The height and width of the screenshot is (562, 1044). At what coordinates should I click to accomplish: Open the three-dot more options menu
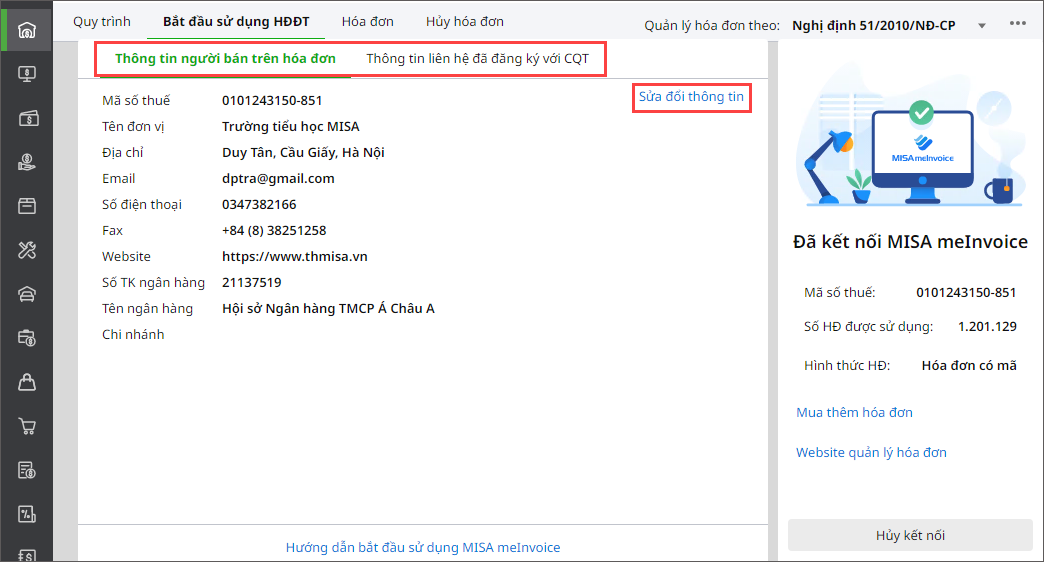pyautogui.click(x=1017, y=23)
